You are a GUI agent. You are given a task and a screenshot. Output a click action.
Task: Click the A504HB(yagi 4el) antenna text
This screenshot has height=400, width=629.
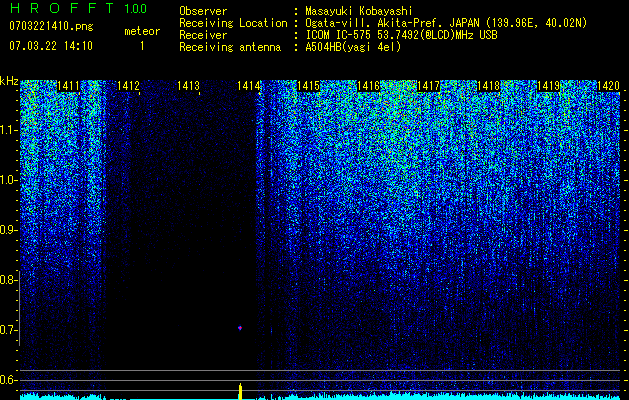[x=353, y=47]
